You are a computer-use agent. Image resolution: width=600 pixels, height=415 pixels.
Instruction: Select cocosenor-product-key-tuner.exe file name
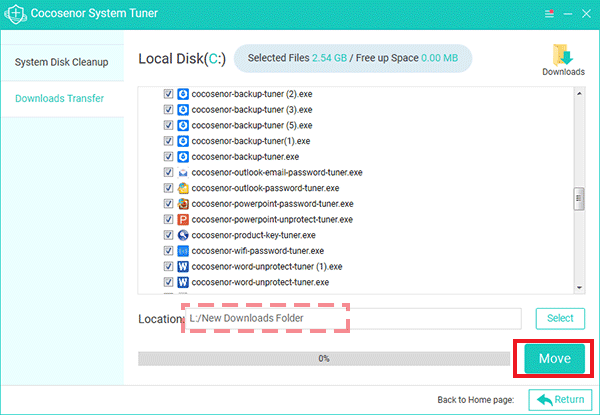253,235
